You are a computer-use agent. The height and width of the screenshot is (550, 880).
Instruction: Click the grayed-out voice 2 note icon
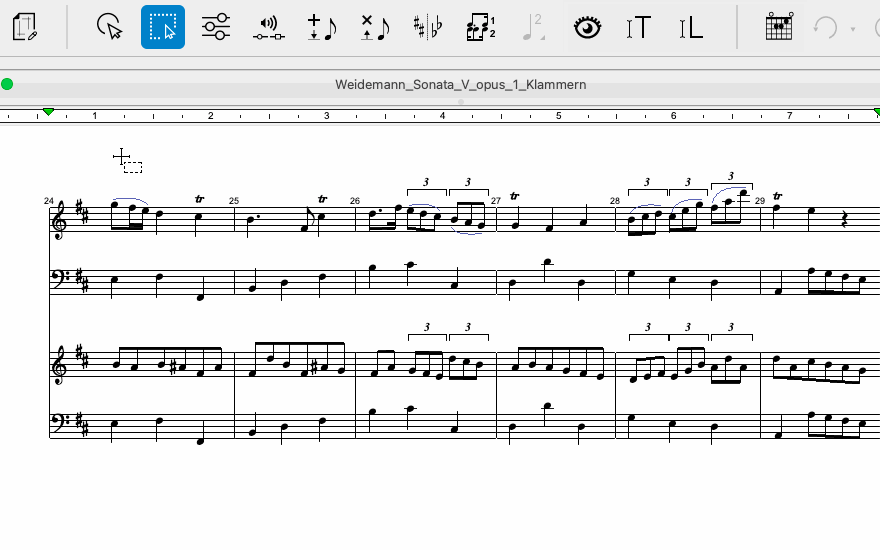532,27
